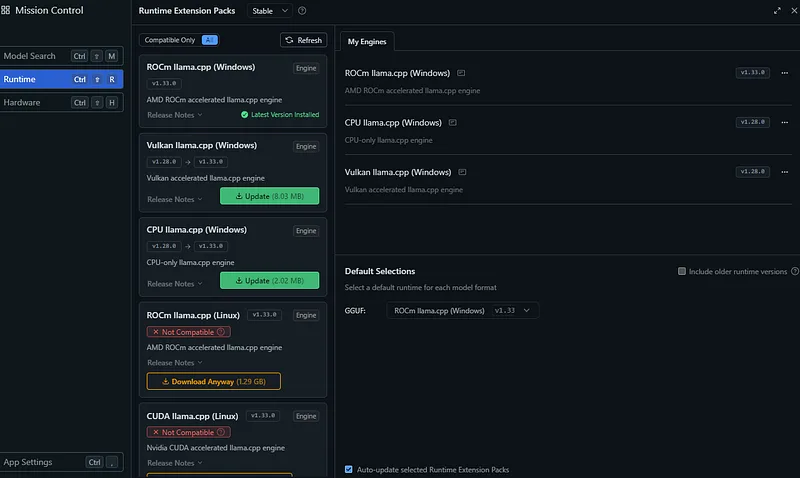
Task: Click the Latest Version Installed green check icon
Action: coord(244,115)
